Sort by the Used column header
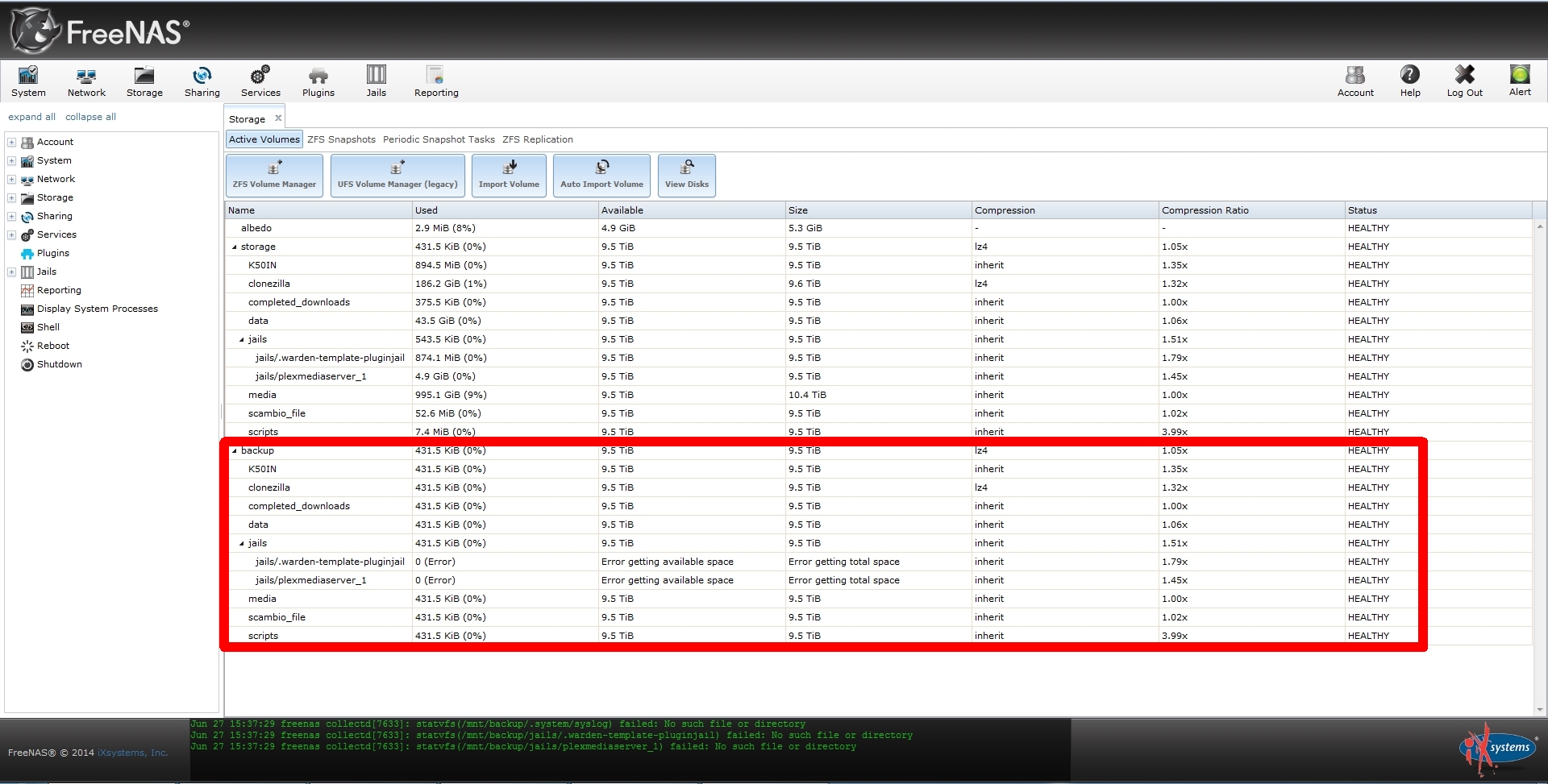 coord(506,210)
